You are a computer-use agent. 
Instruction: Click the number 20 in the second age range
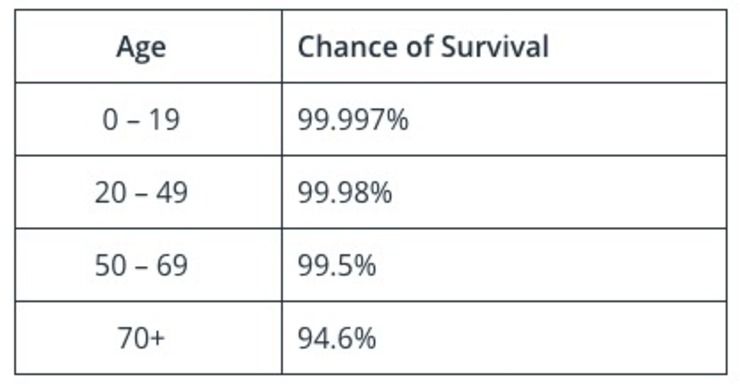tap(110, 192)
